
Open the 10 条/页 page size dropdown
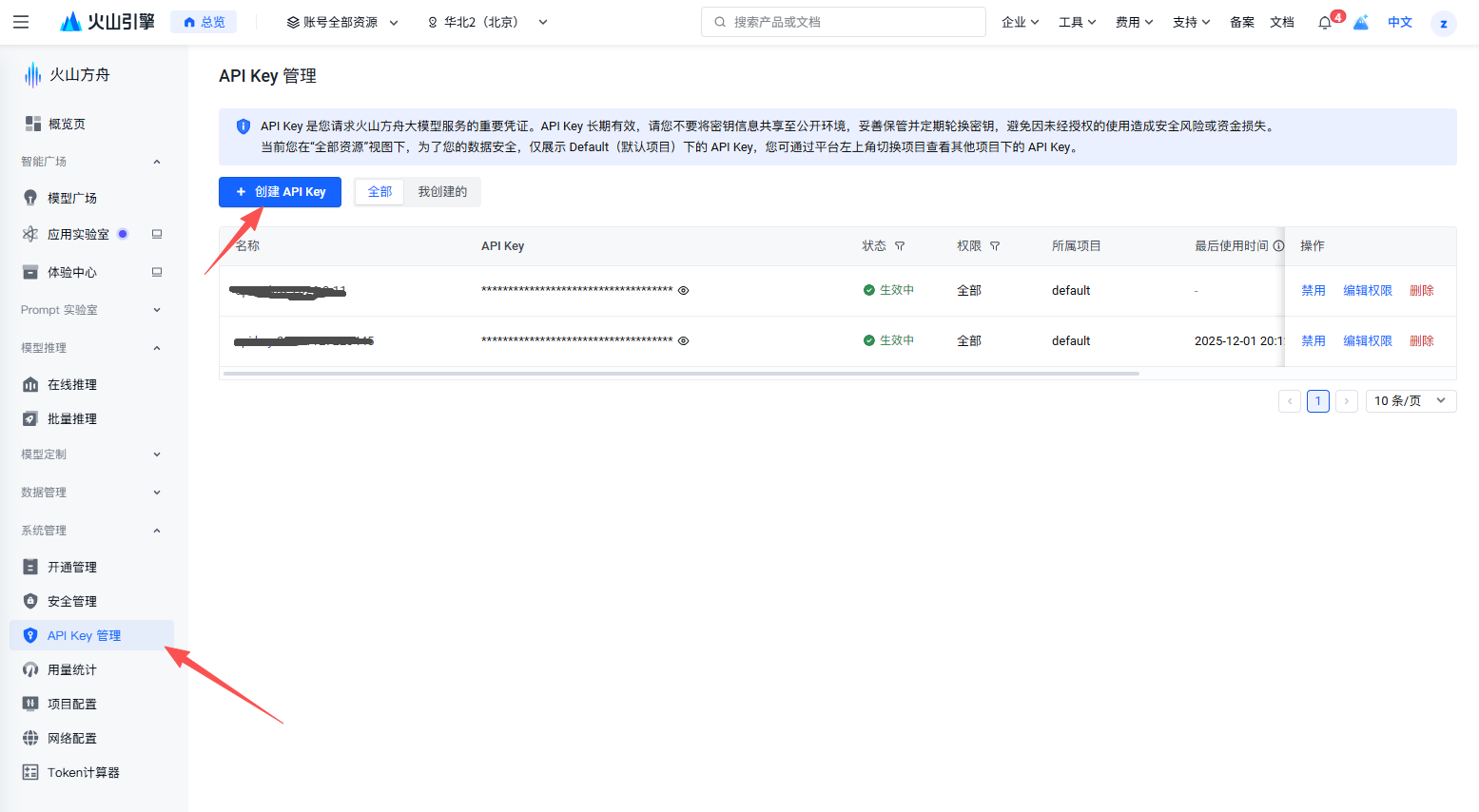pyautogui.click(x=1410, y=401)
